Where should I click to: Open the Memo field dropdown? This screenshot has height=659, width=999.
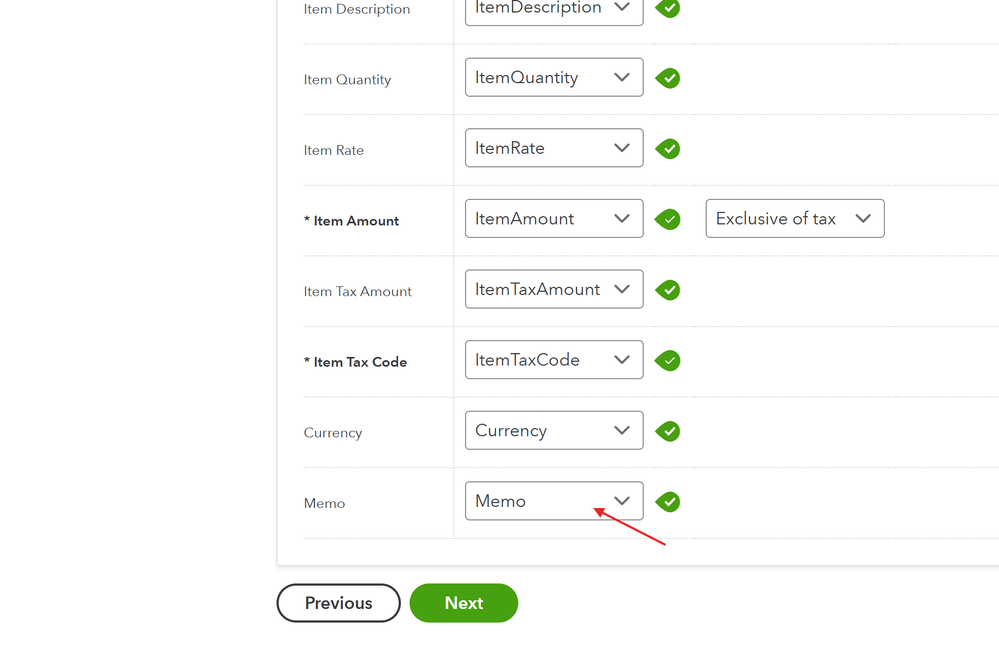pos(553,501)
